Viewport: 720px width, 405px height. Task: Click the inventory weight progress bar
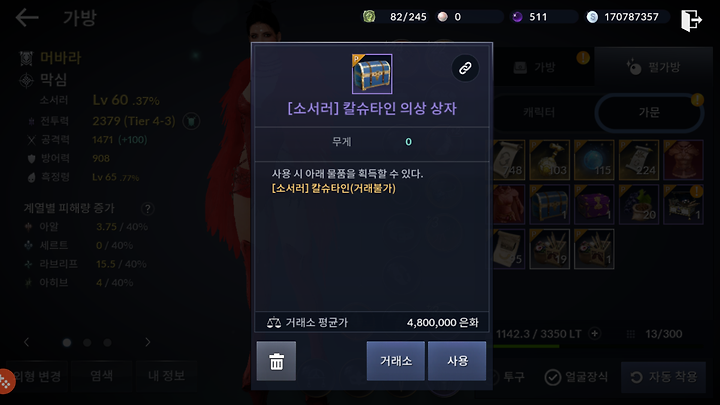pyautogui.click(x=597, y=346)
